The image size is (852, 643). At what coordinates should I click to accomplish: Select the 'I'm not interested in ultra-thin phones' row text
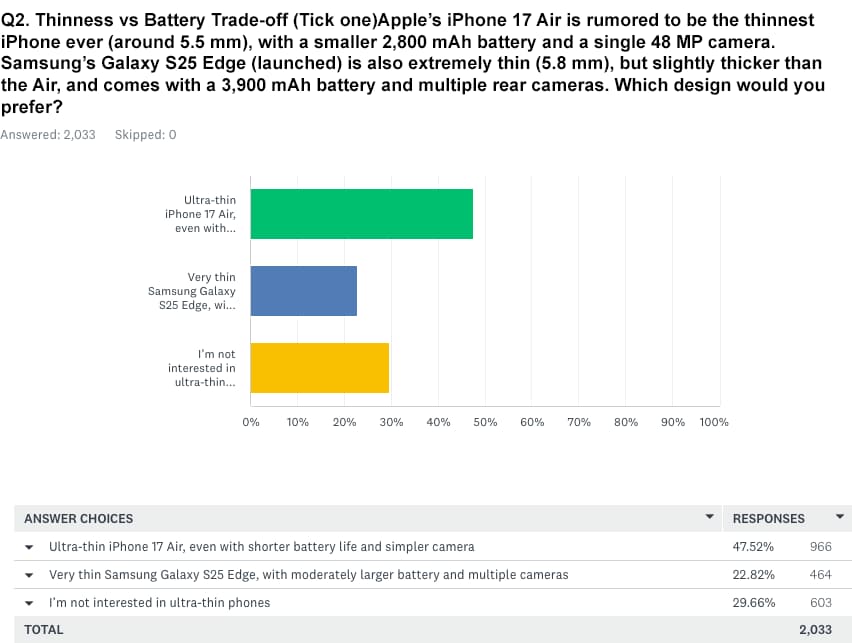159,602
